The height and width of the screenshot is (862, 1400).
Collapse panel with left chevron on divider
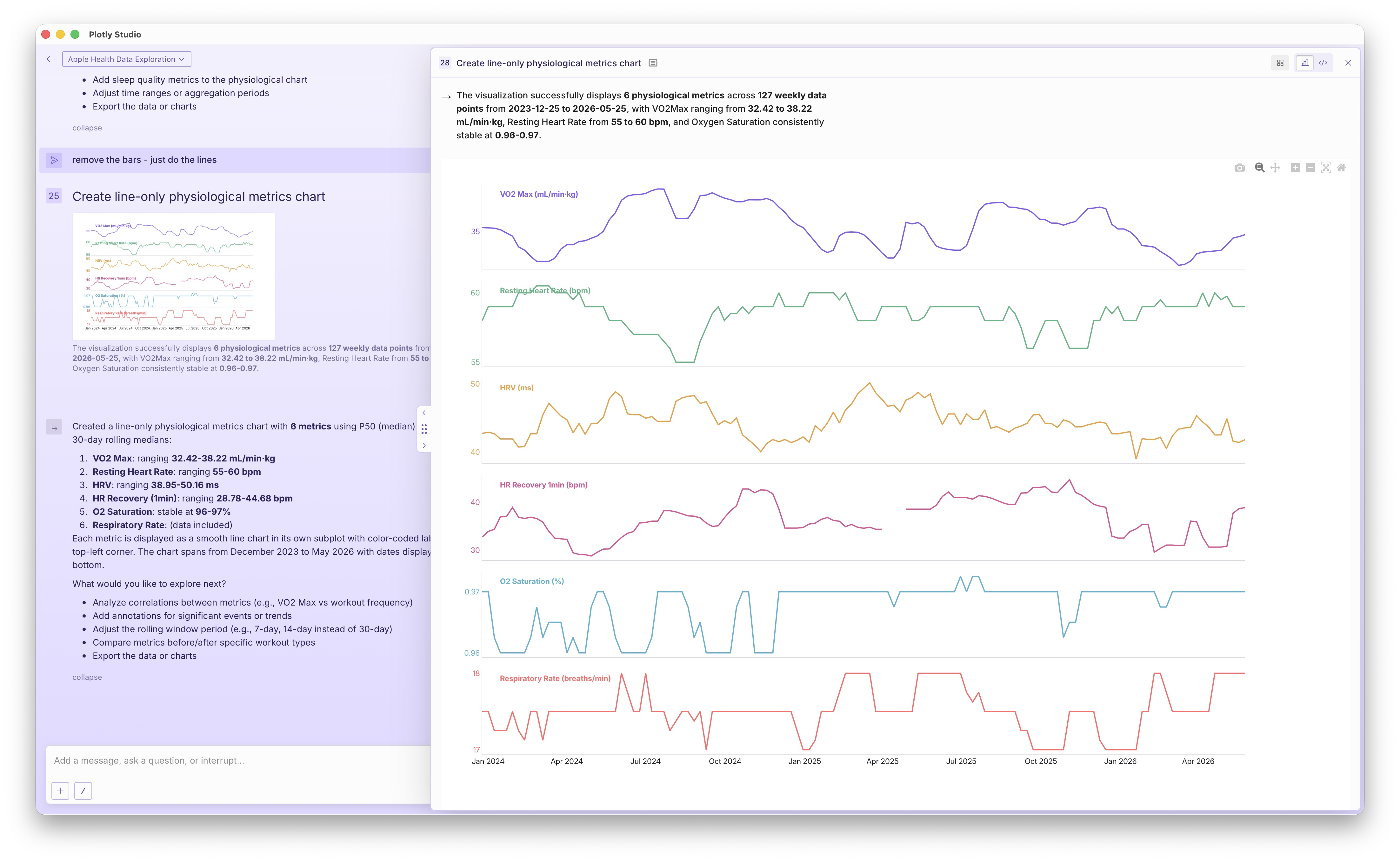point(424,413)
